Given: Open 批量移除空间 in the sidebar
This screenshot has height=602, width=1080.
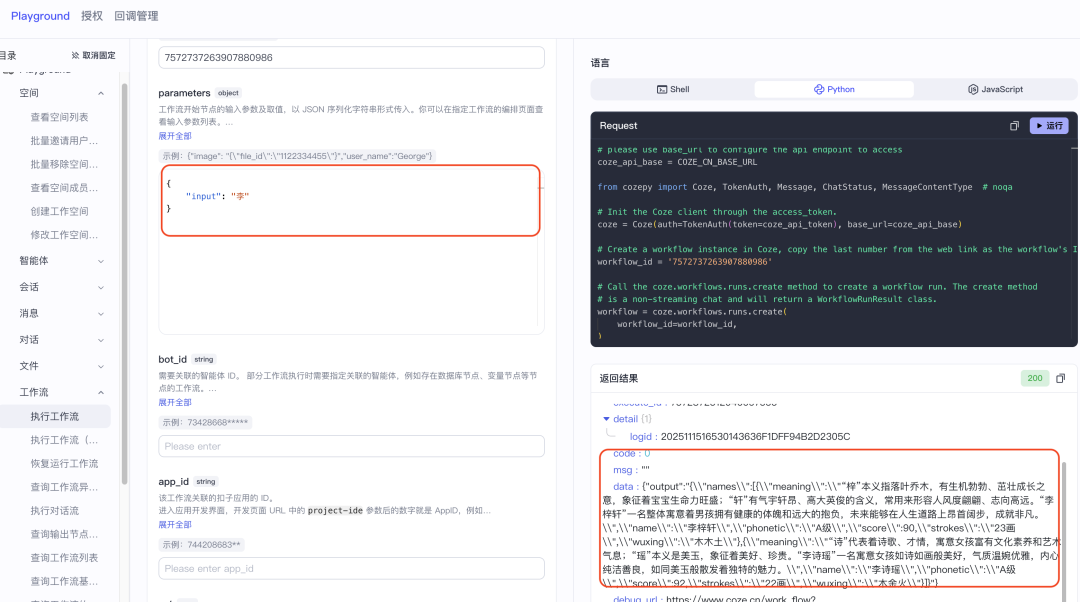Looking at the screenshot, I should 64,164.
